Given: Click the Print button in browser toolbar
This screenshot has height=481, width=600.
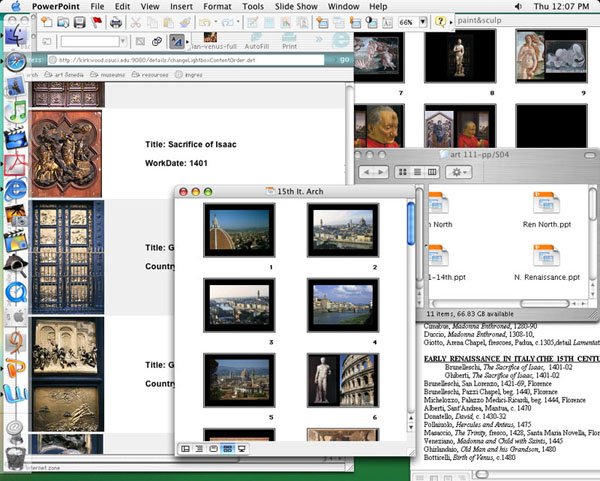Looking at the screenshot, I should 289,41.
